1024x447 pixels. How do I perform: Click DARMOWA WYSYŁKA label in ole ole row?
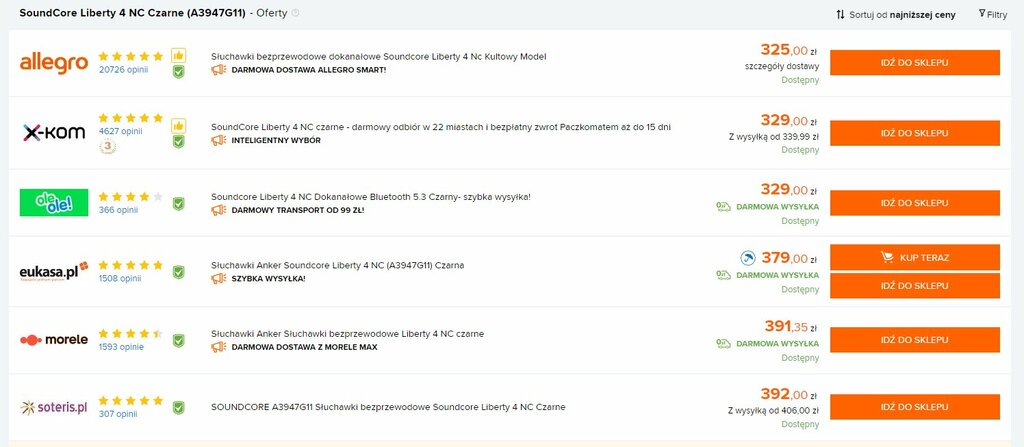click(x=777, y=207)
